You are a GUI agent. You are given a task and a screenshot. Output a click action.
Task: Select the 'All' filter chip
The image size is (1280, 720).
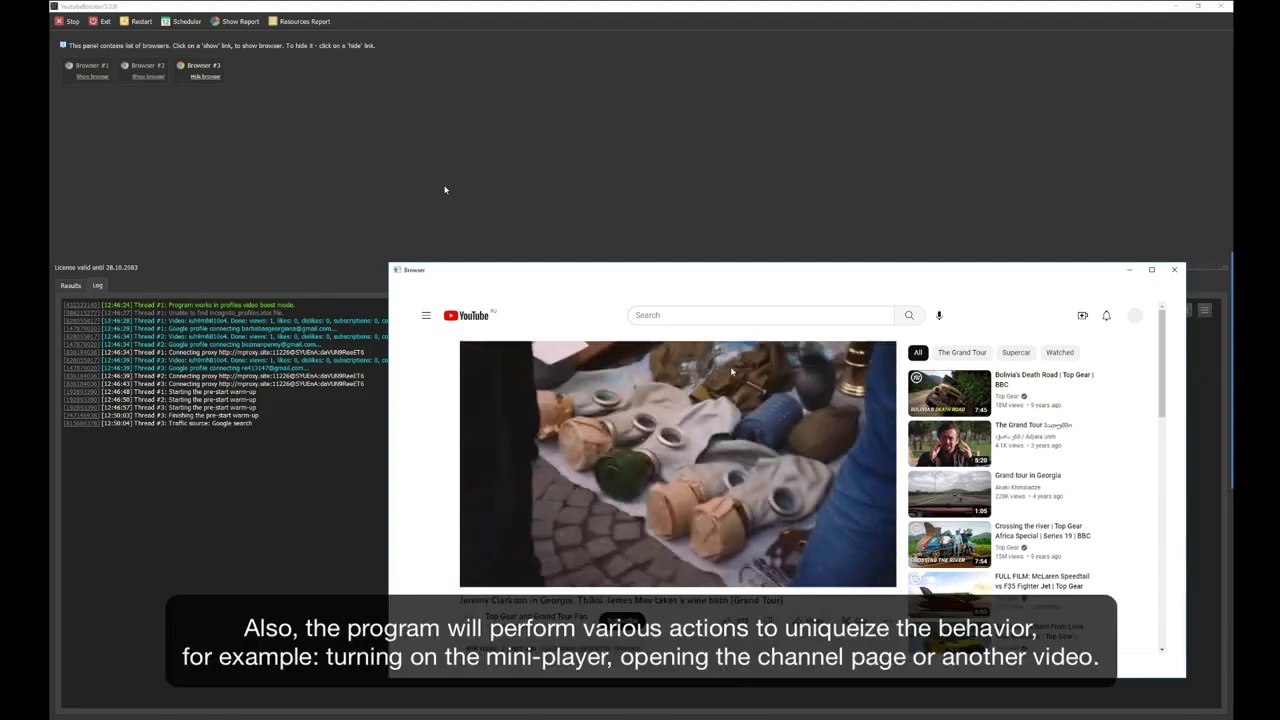[x=917, y=352]
